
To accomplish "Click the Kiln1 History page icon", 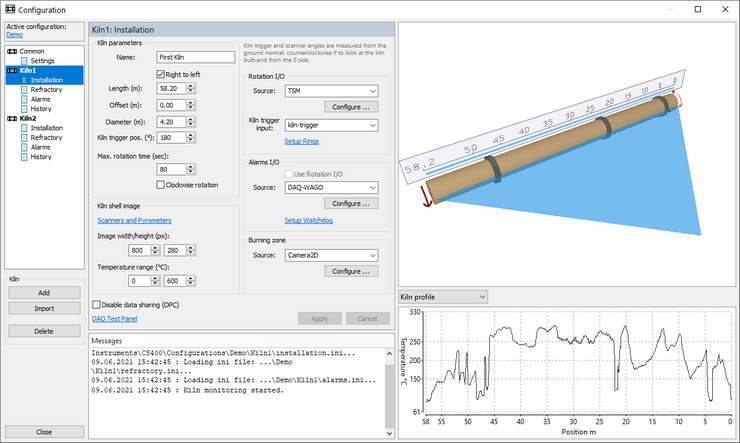I will 24,109.
